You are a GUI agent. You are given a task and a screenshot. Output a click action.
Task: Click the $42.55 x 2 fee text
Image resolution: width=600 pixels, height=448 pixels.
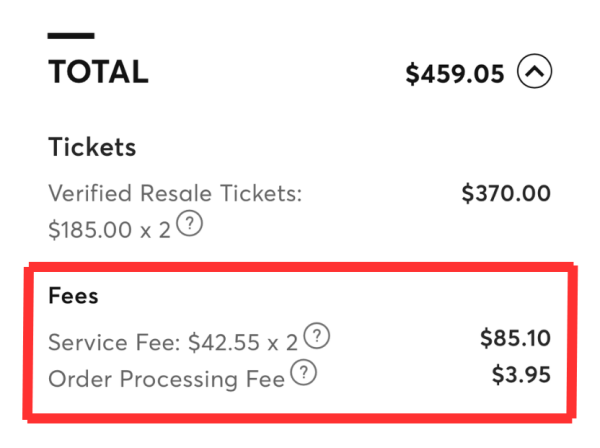tap(243, 342)
